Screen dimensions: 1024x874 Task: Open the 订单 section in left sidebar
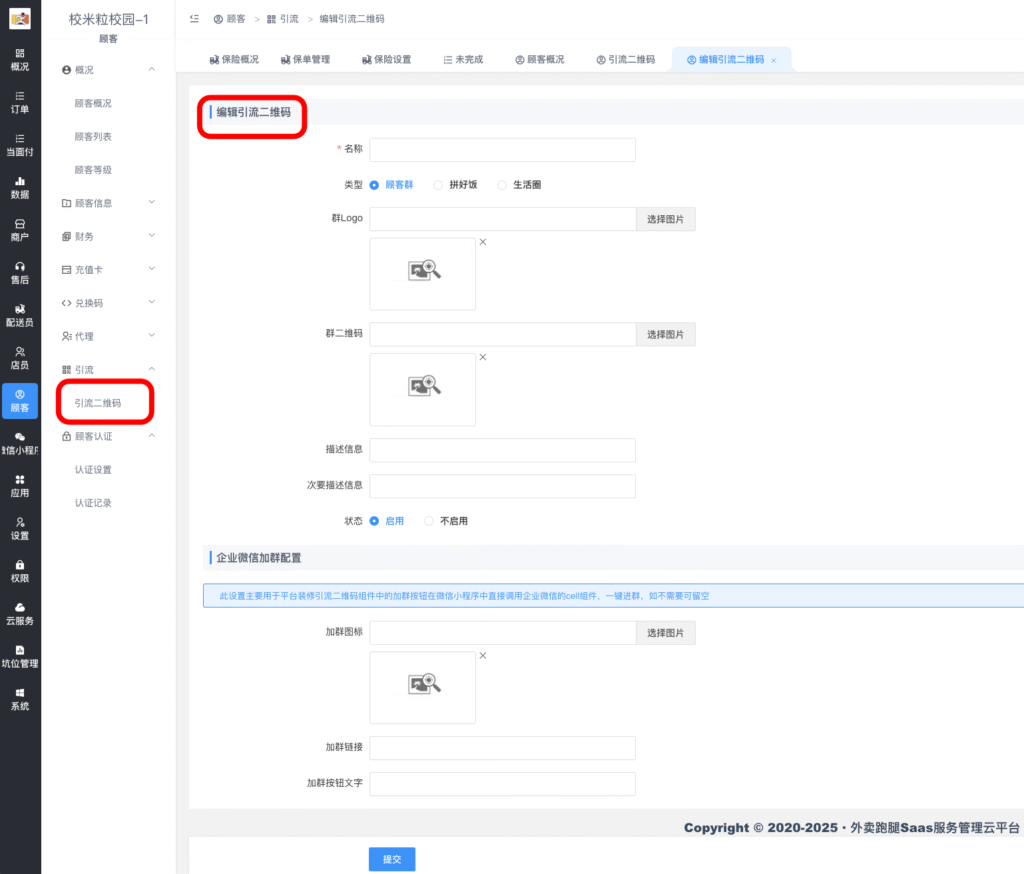tap(20, 102)
